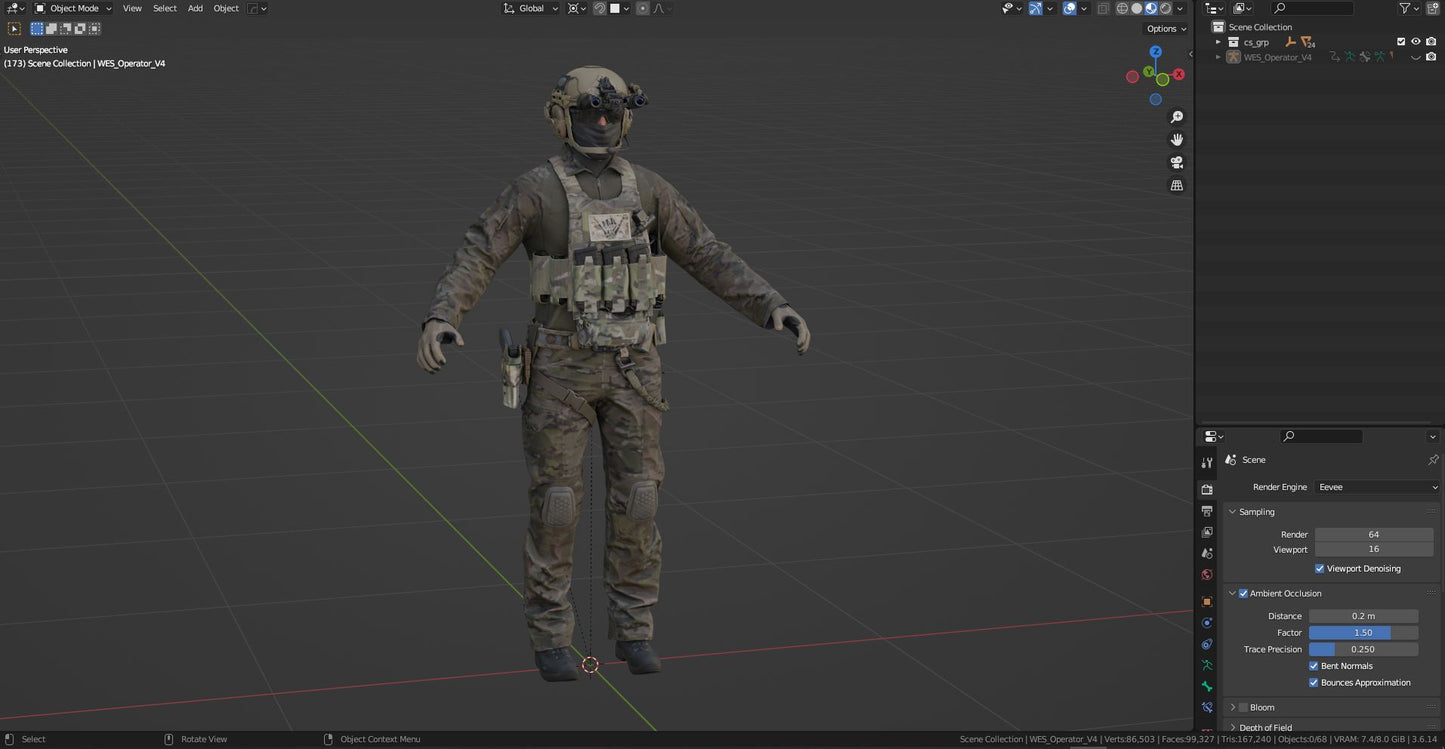Open the World Properties tab
Screen dimensions: 1445x749
pos(1206,575)
